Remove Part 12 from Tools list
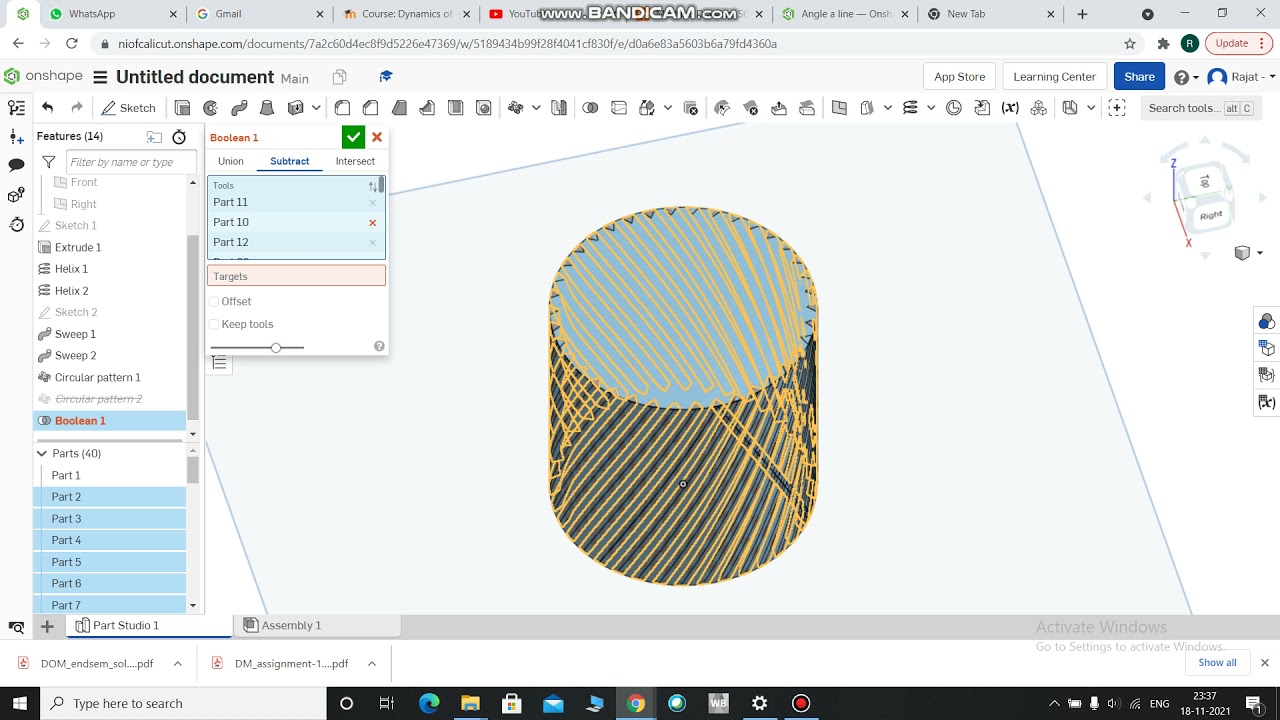The image size is (1280, 720). click(x=373, y=242)
